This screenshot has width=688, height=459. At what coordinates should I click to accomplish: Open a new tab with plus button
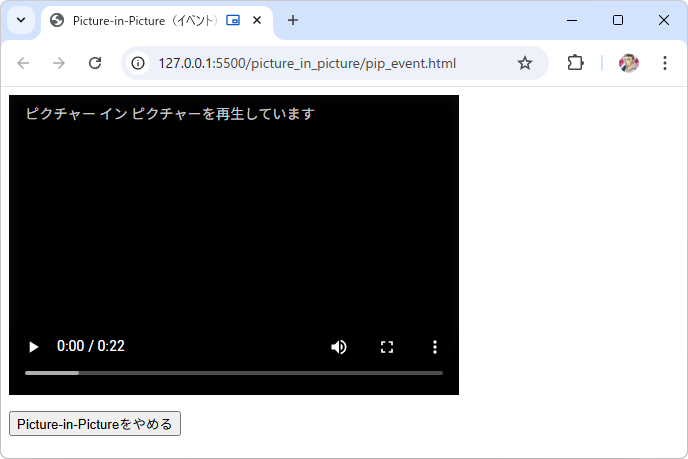293,20
